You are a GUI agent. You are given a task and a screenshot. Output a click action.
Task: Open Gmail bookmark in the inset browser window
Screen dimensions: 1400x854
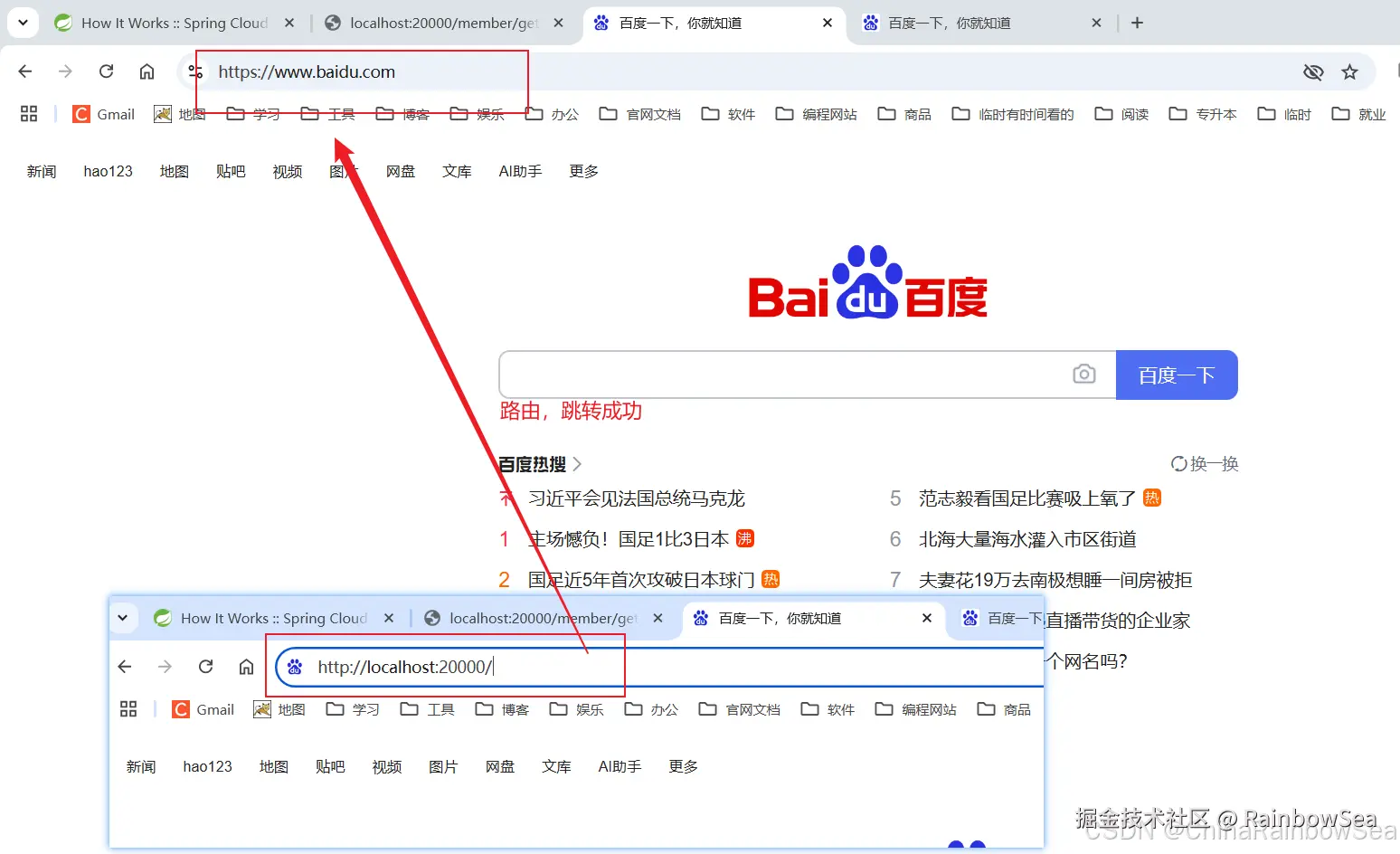pyautogui.click(x=203, y=709)
